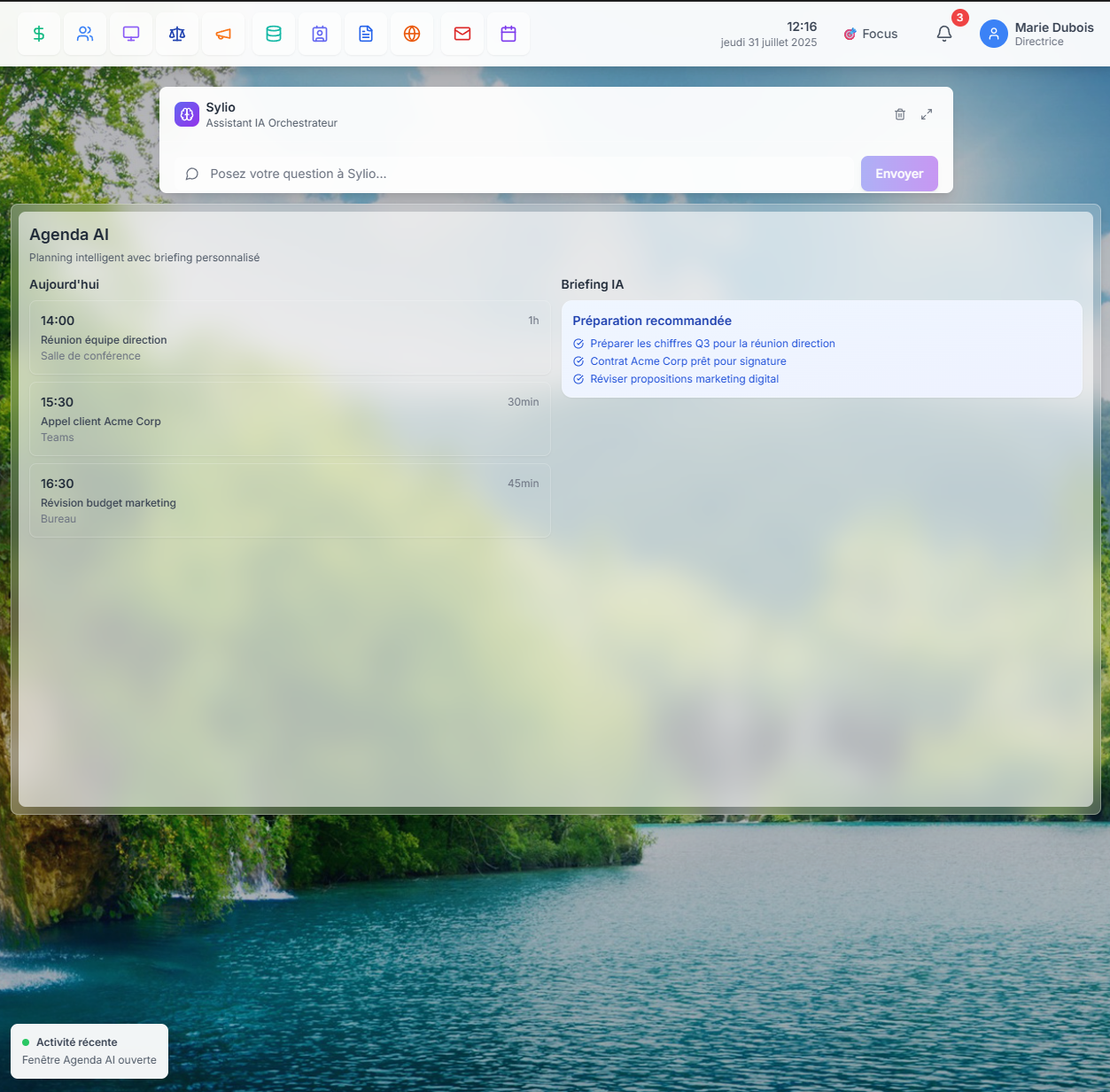Open Marie Dubois profile menu
Screen dimensions: 1110x1092
coord(1036,34)
